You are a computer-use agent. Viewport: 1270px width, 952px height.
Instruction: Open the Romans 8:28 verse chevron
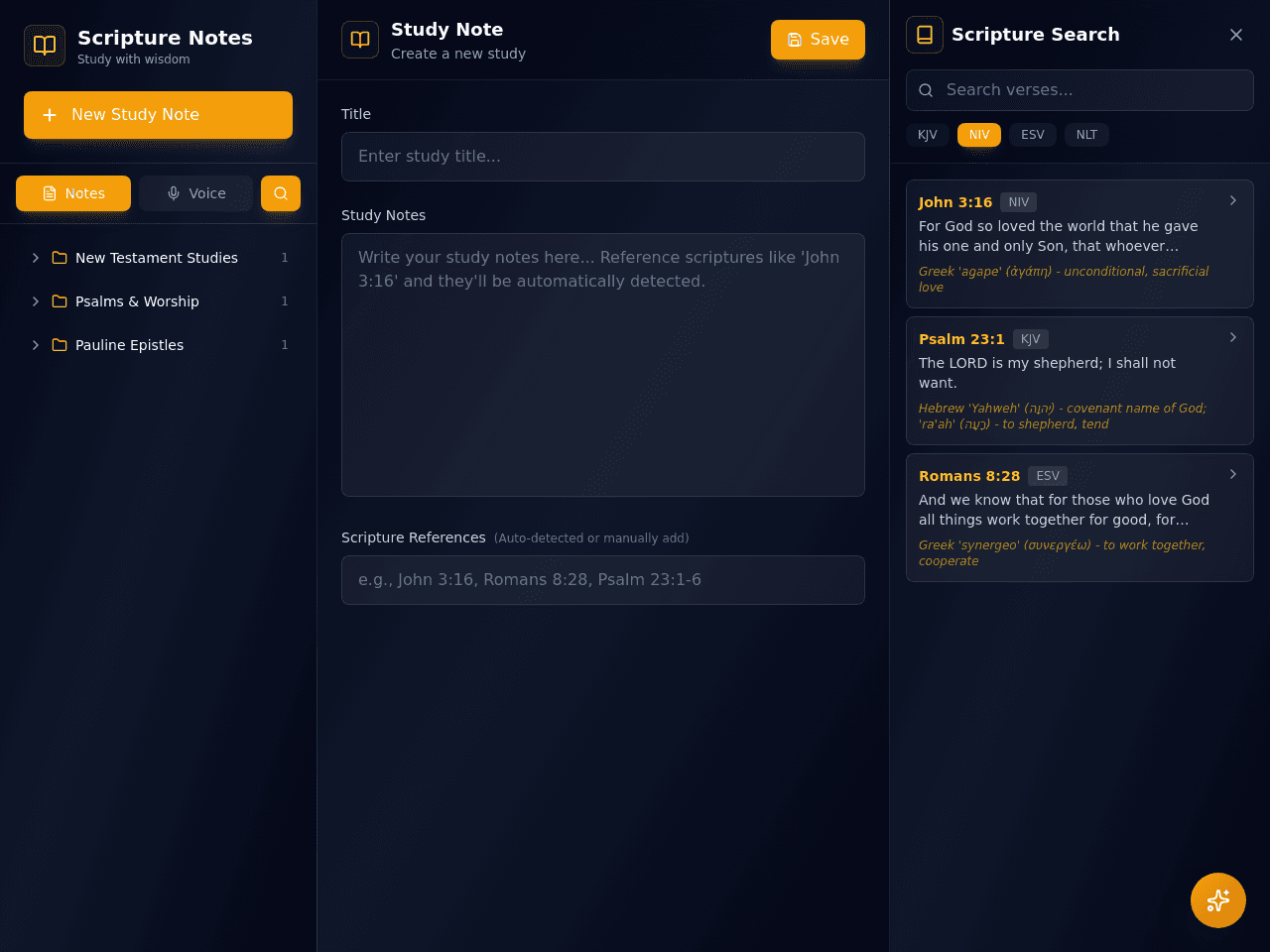tap(1233, 474)
